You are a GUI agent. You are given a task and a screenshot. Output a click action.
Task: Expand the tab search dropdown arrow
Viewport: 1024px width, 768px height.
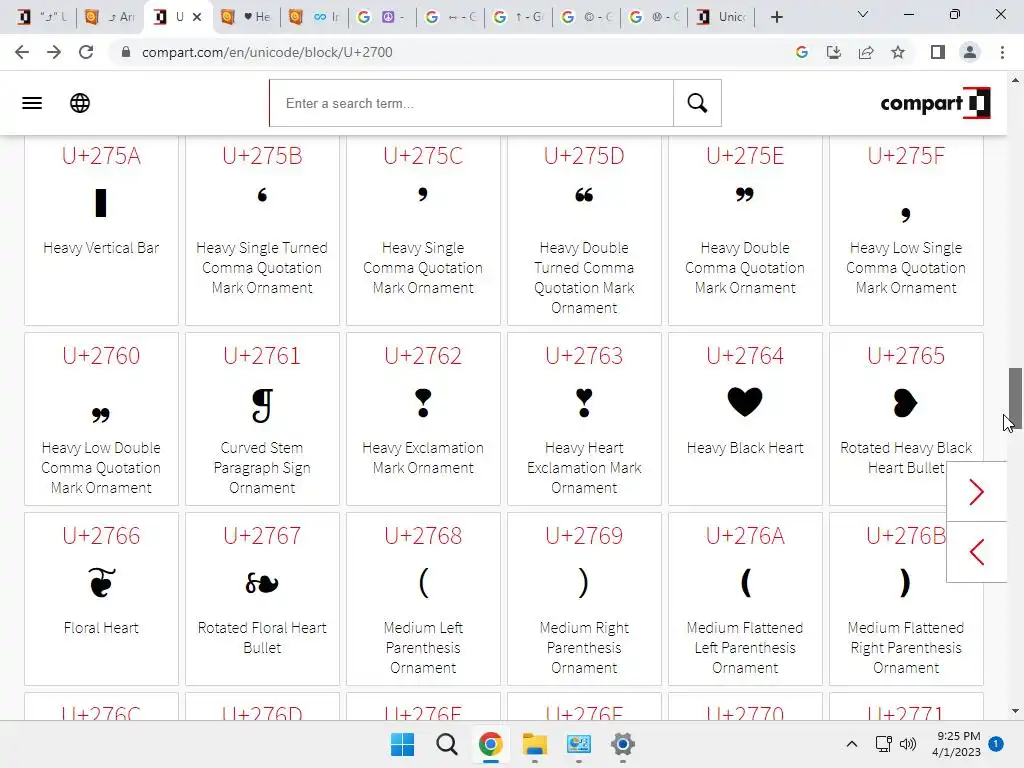pos(863,14)
